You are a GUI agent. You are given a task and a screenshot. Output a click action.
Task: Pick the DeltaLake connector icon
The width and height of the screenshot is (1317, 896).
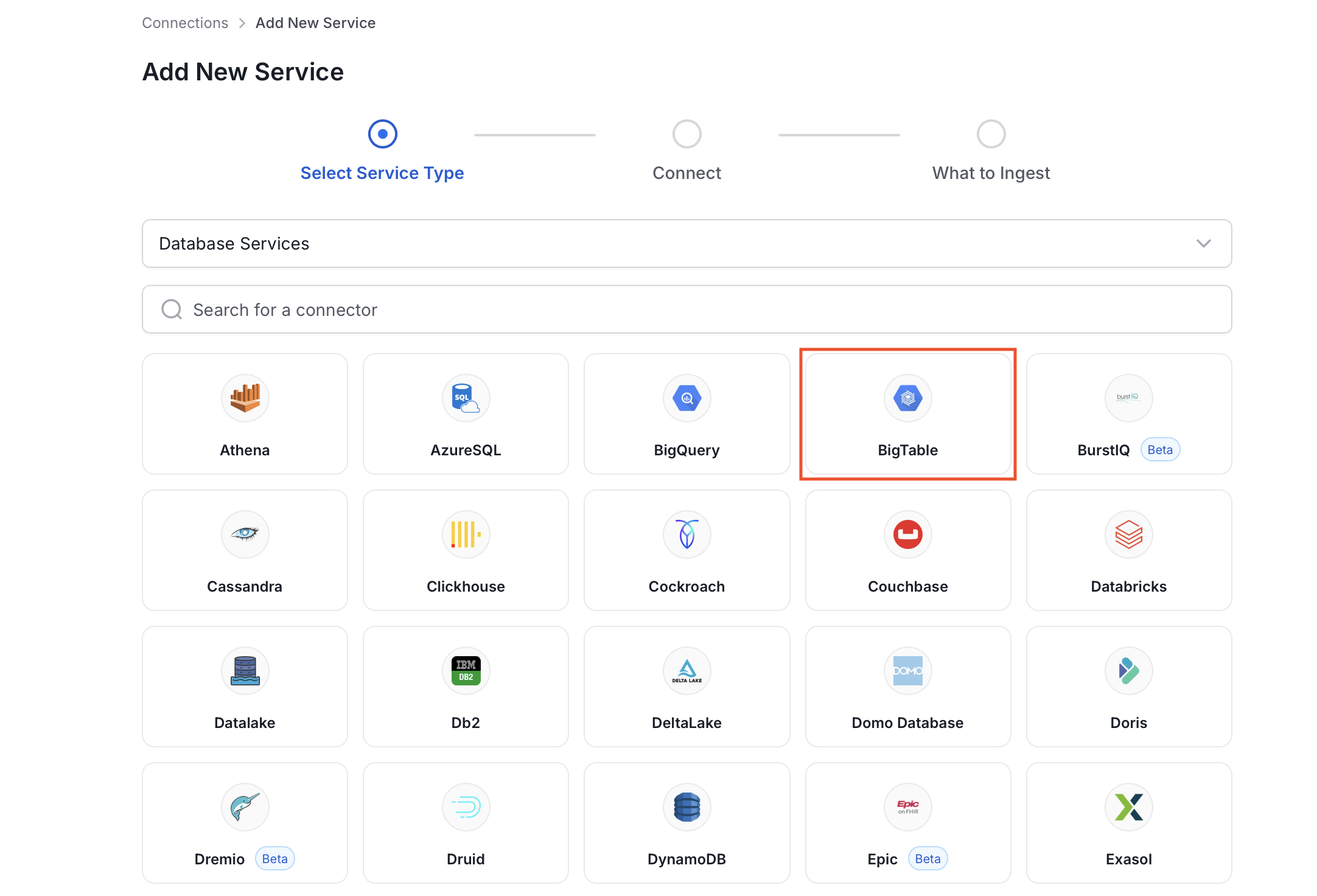[686, 671]
